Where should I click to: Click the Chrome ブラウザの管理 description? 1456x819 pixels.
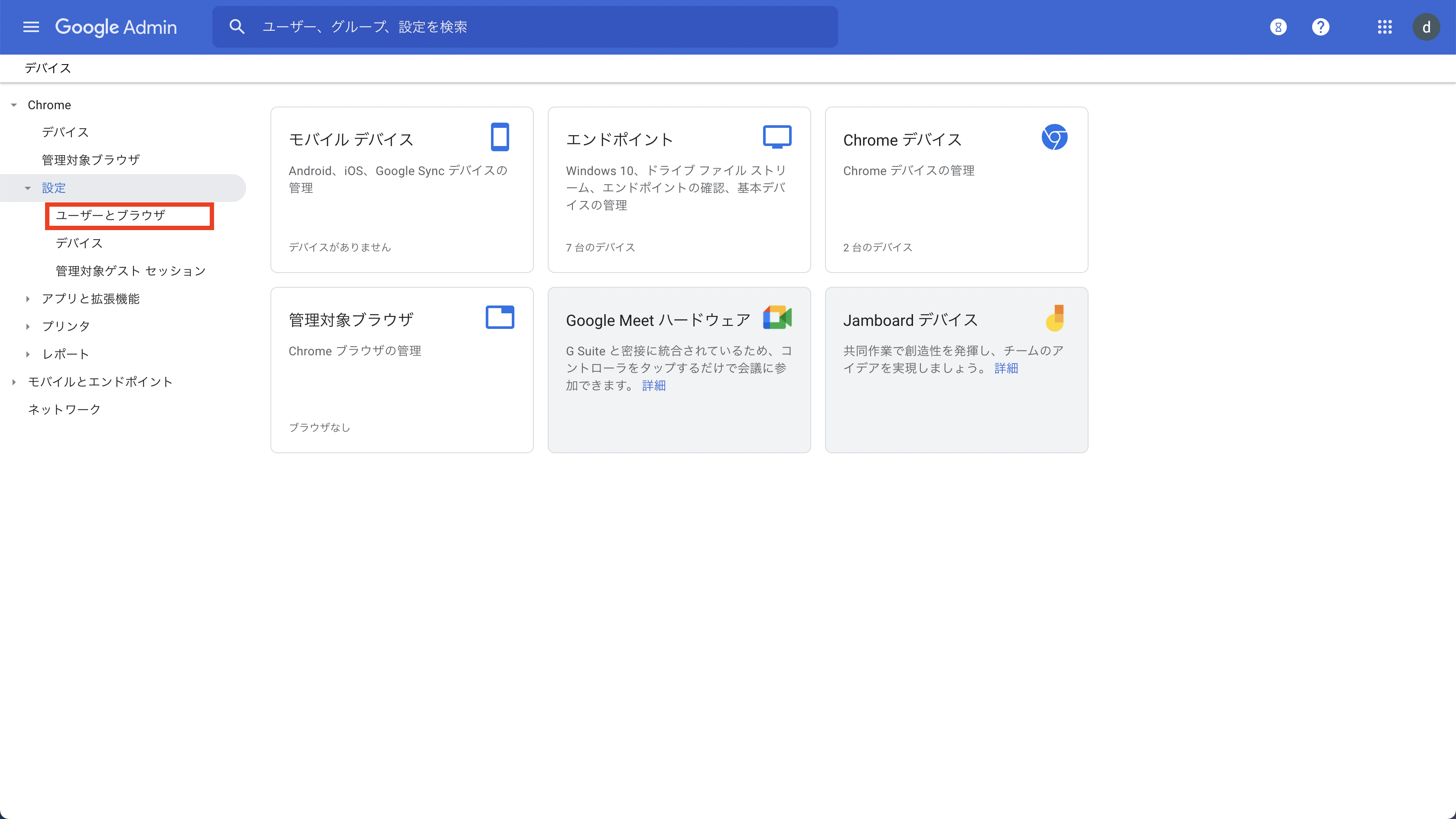coord(355,351)
